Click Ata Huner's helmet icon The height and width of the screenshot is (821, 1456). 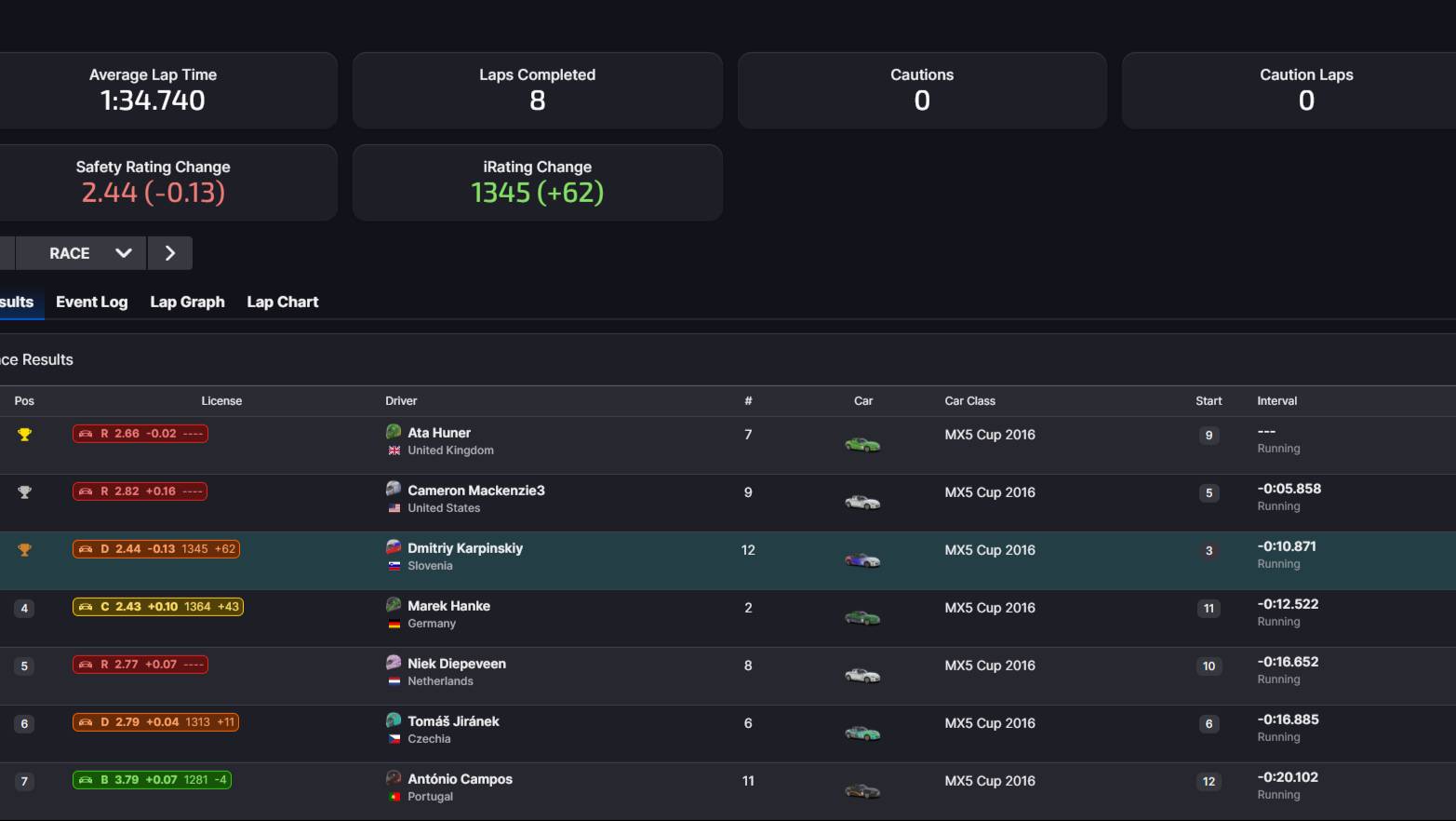[394, 432]
